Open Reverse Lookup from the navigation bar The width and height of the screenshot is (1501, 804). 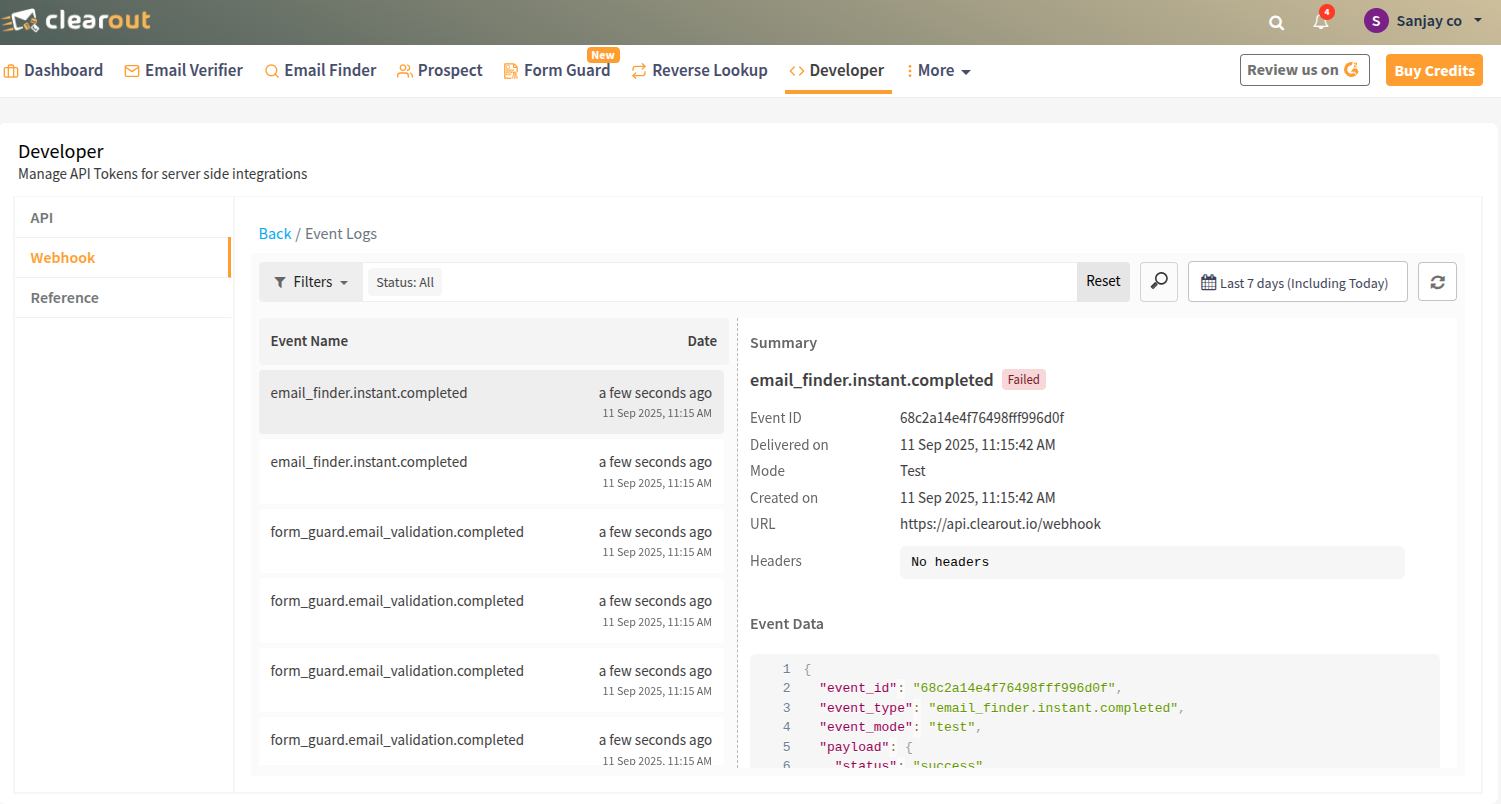pos(699,71)
